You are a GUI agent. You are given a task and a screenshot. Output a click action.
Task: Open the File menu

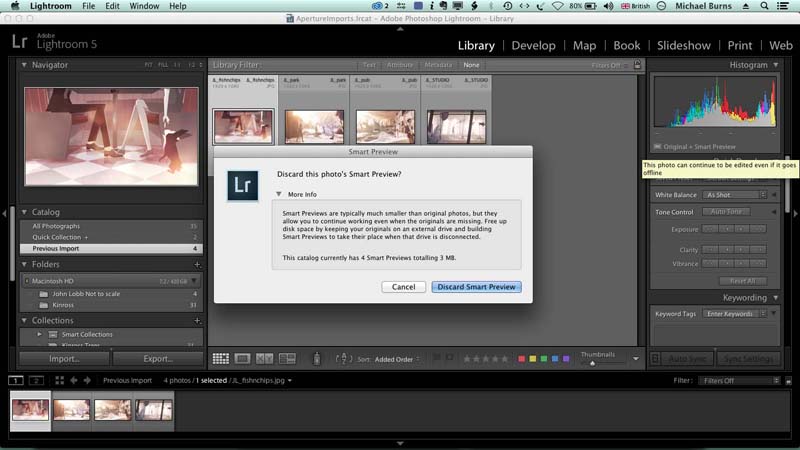pos(88,6)
